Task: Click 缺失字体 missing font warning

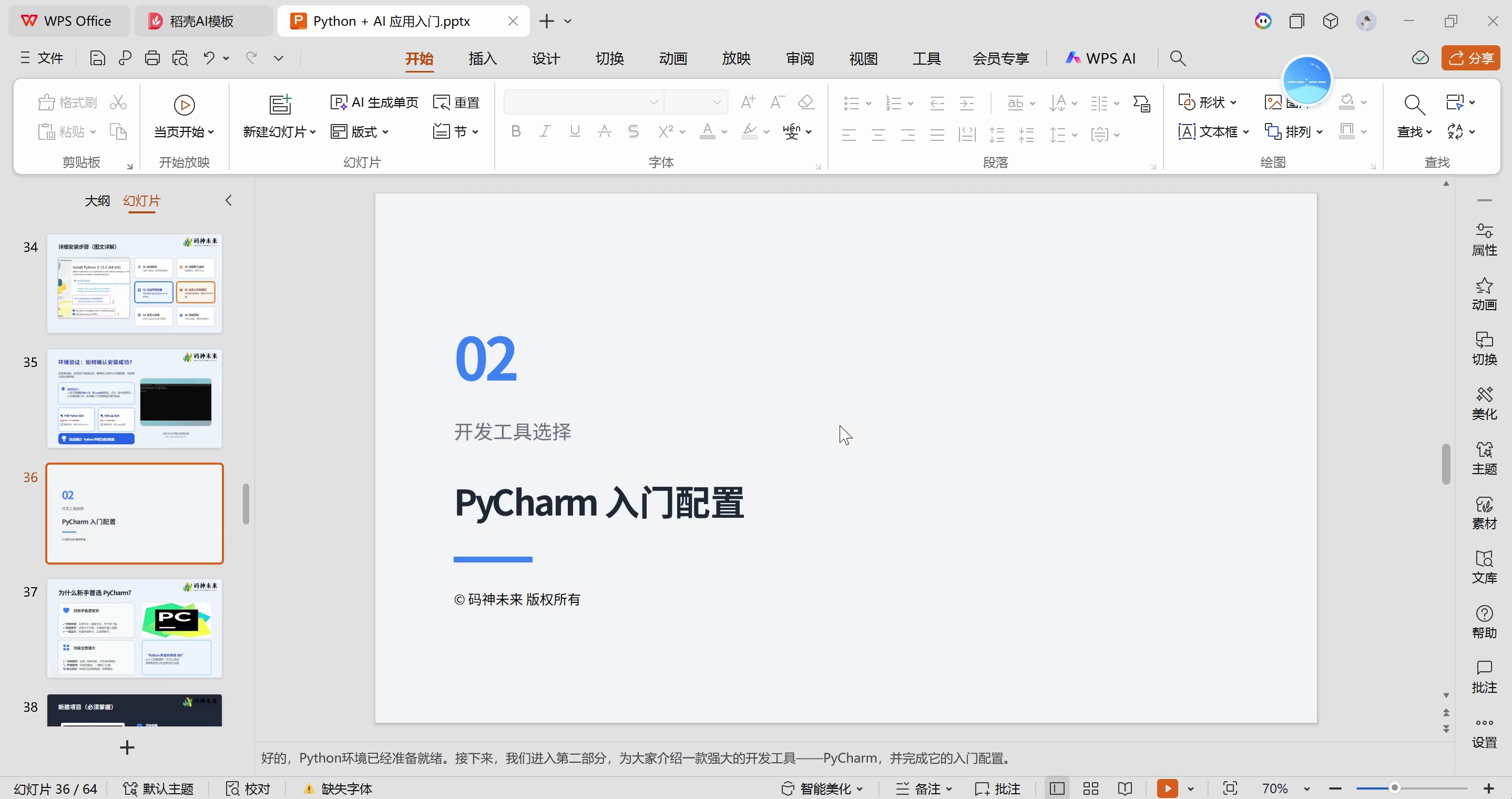Action: [338, 788]
